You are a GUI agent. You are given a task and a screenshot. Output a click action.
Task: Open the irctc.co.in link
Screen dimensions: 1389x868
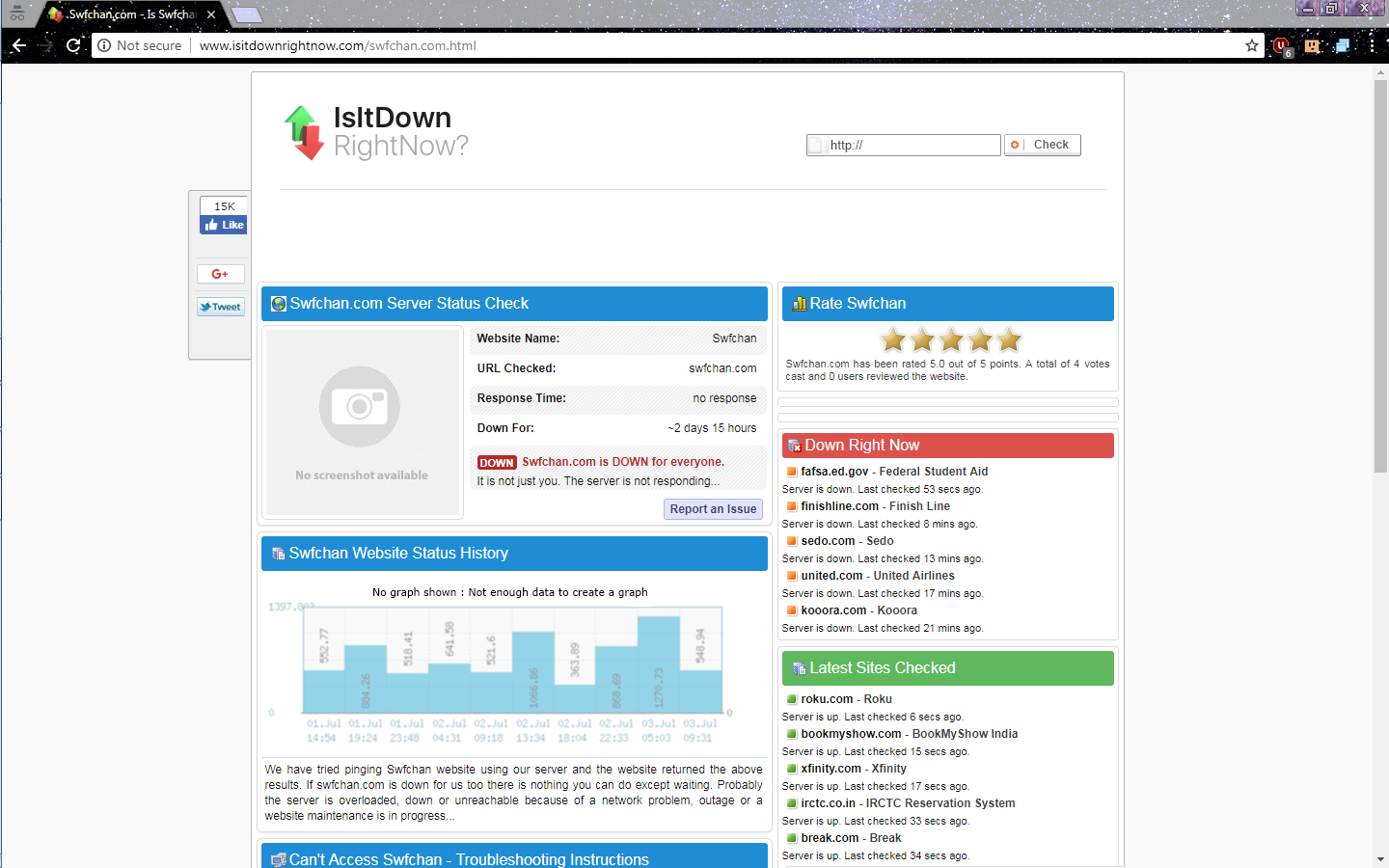(828, 803)
